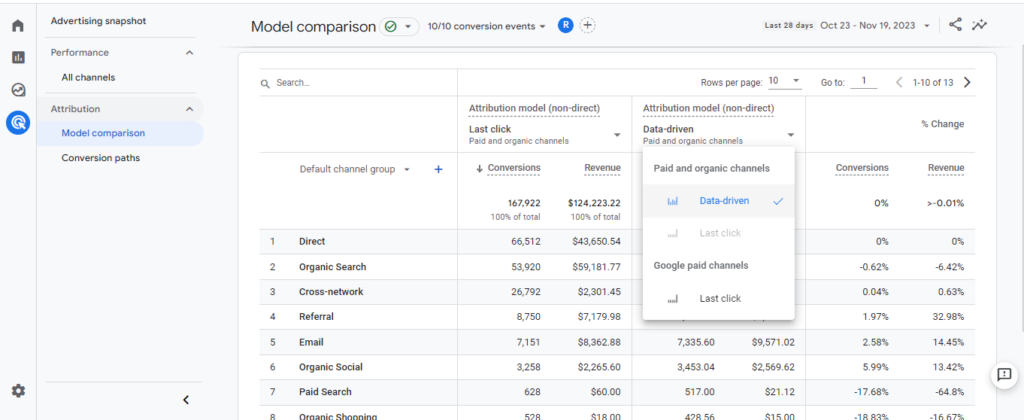Choose Last click under Google paid channels
Image resolution: width=1024 pixels, height=420 pixels.
click(719, 298)
